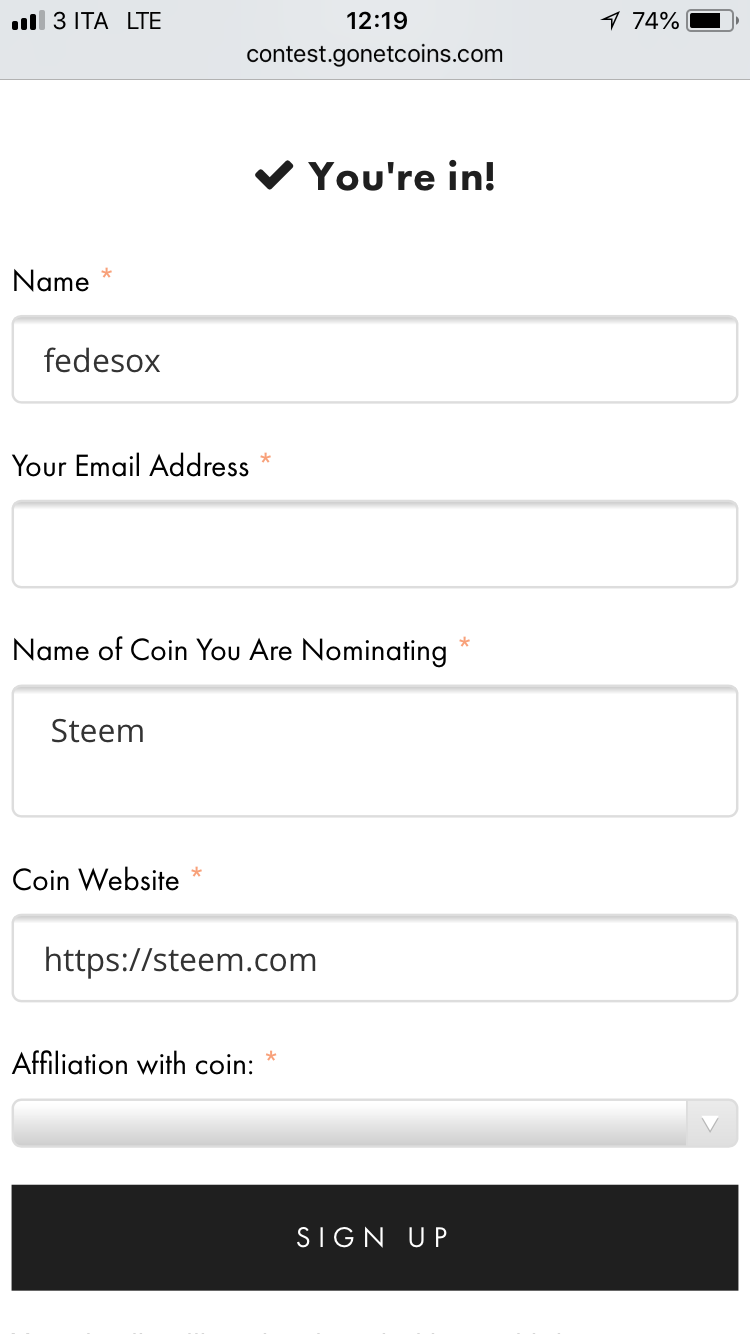This screenshot has height=1334, width=750.
Task: Tap the location services arrow icon
Action: (x=609, y=21)
